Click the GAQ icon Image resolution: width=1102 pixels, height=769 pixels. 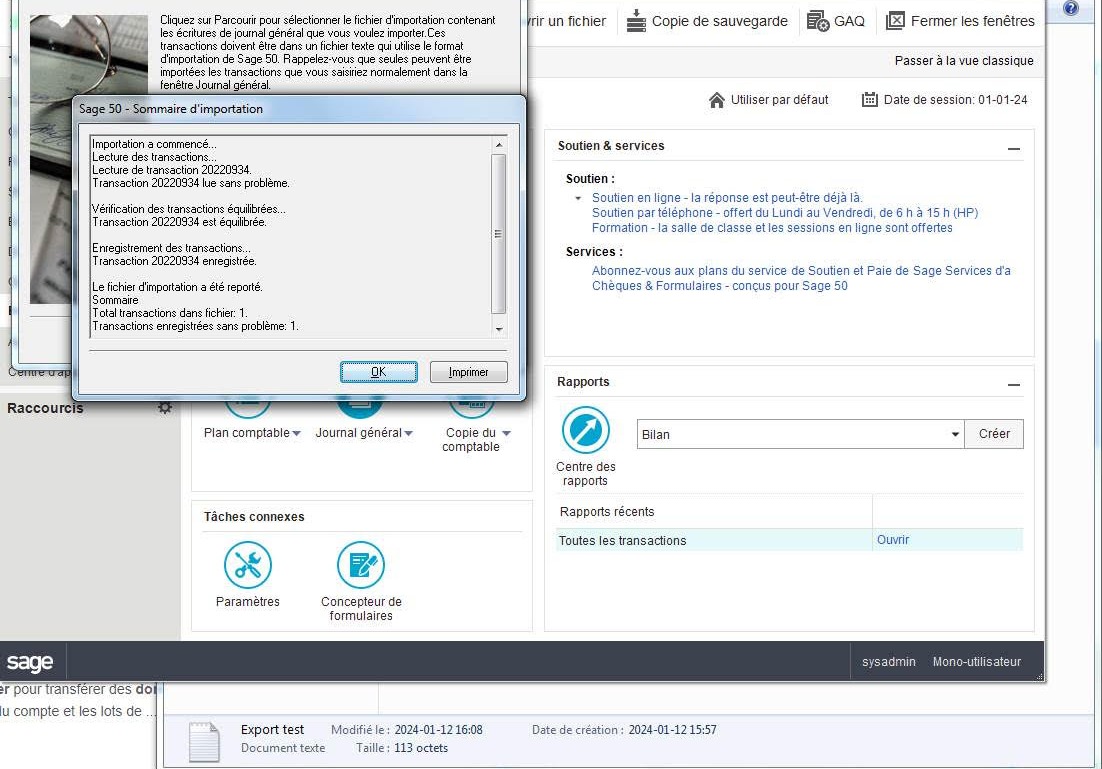pos(817,21)
